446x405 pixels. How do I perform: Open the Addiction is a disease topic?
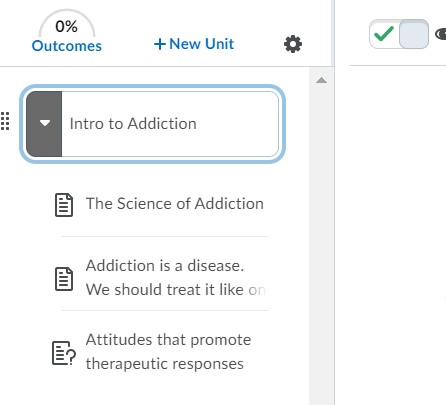pyautogui.click(x=176, y=277)
